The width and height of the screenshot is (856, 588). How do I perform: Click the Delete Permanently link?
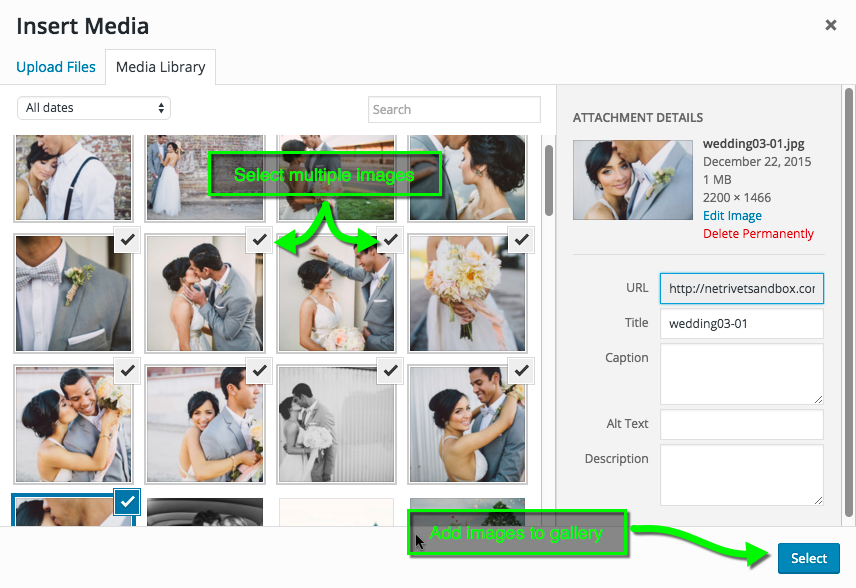[758, 234]
